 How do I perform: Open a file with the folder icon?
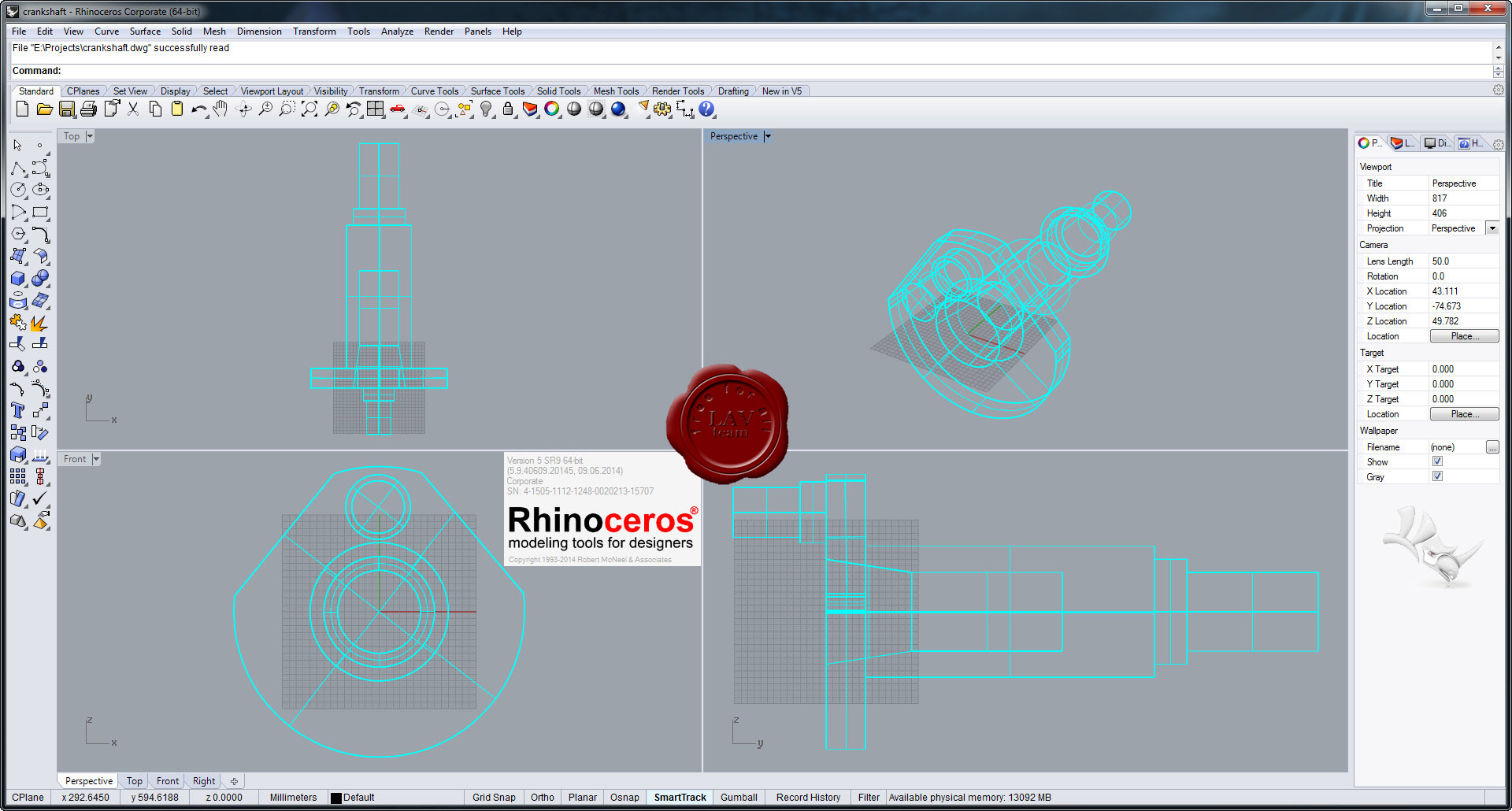(x=44, y=109)
